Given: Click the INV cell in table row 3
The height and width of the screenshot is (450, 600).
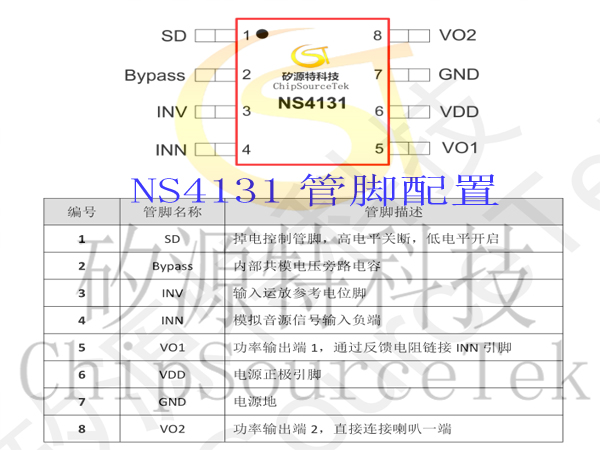Looking at the screenshot, I should 172,293.
